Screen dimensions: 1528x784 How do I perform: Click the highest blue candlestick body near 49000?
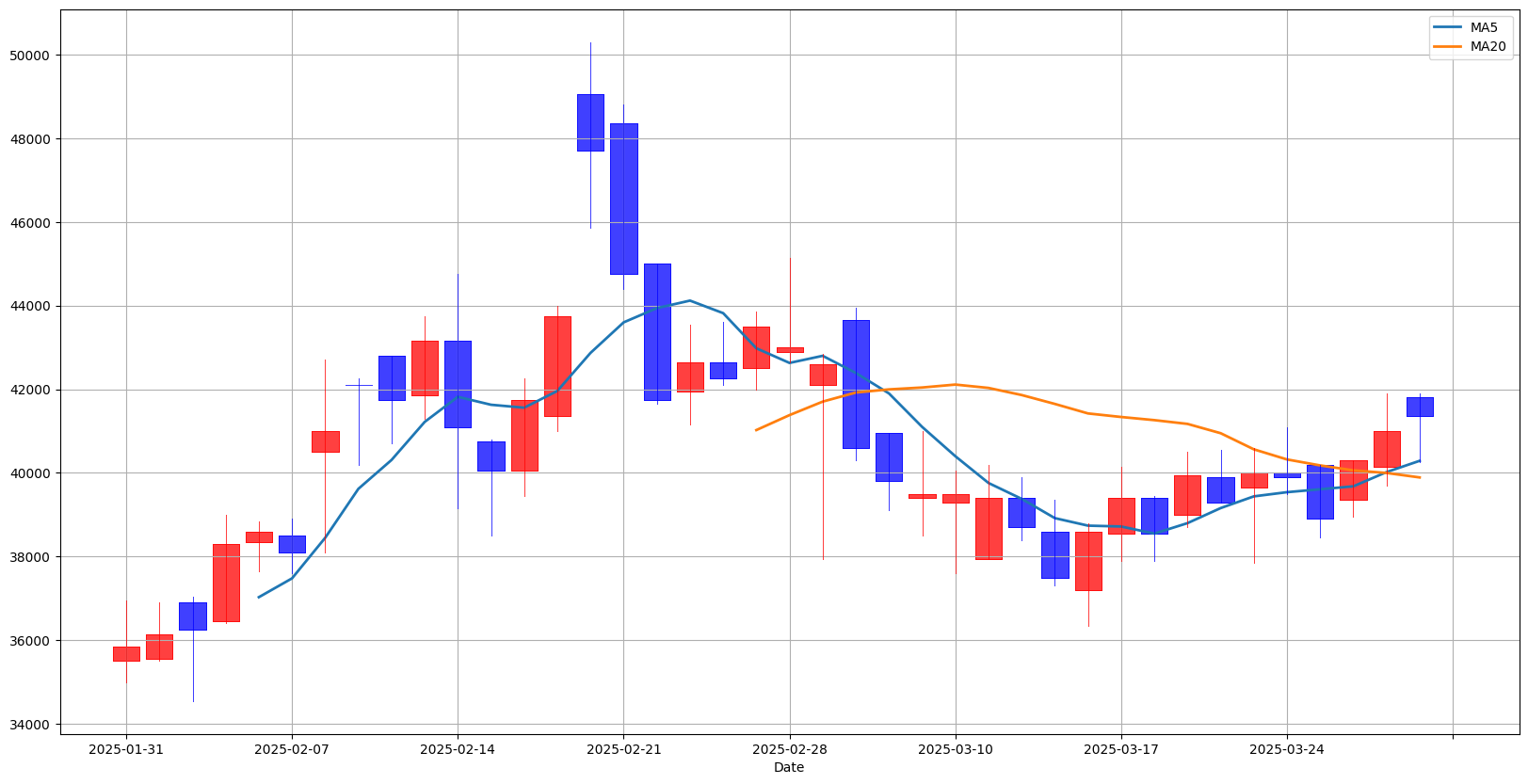590,122
